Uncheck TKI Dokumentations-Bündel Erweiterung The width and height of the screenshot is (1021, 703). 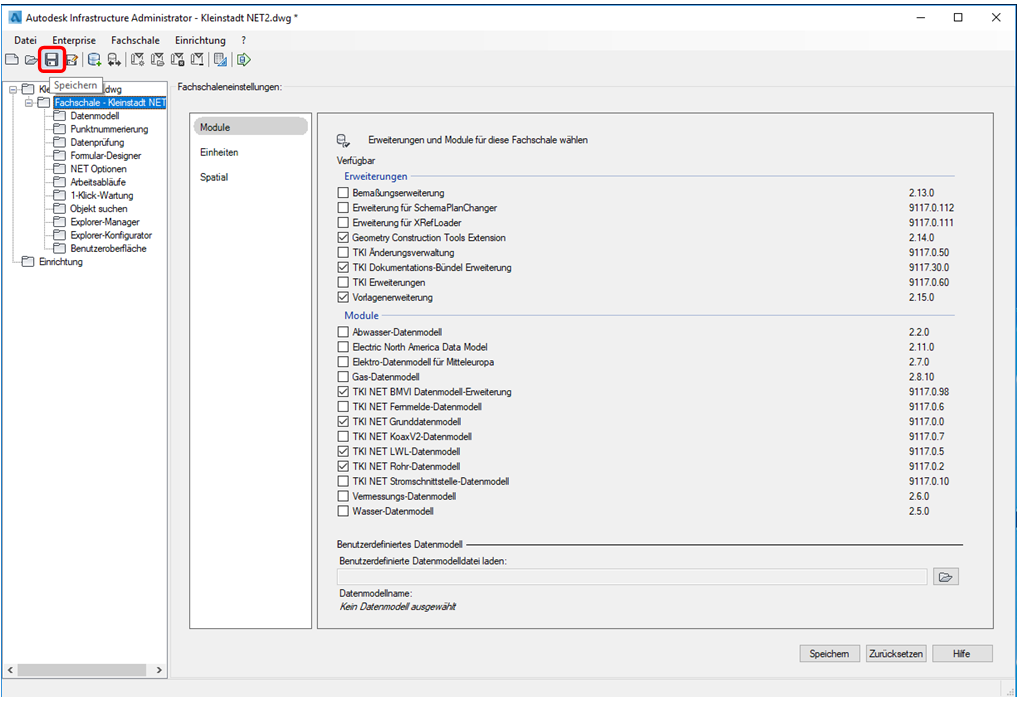pos(343,268)
